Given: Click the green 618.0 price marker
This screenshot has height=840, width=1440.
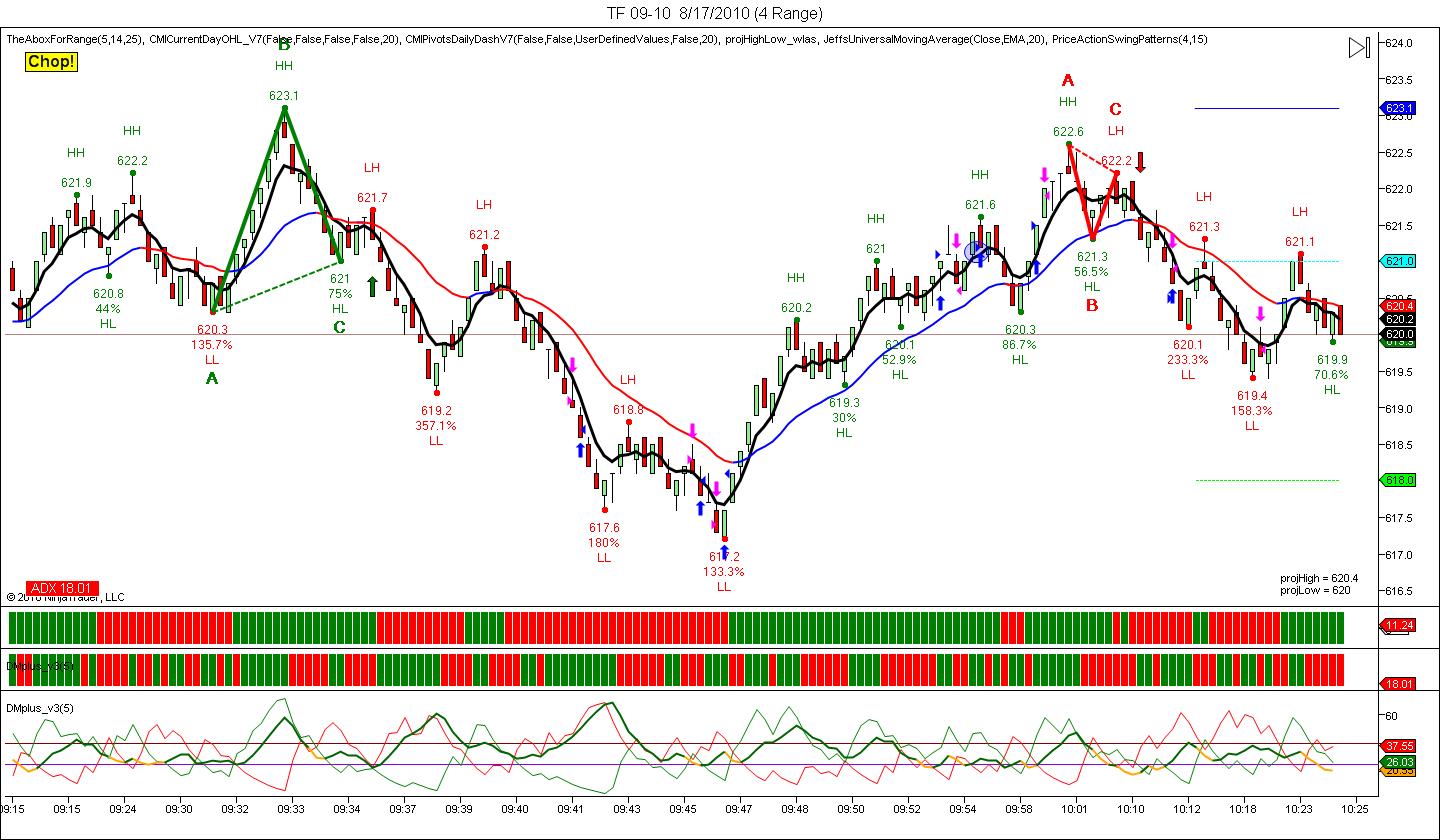Looking at the screenshot, I should [x=1398, y=480].
